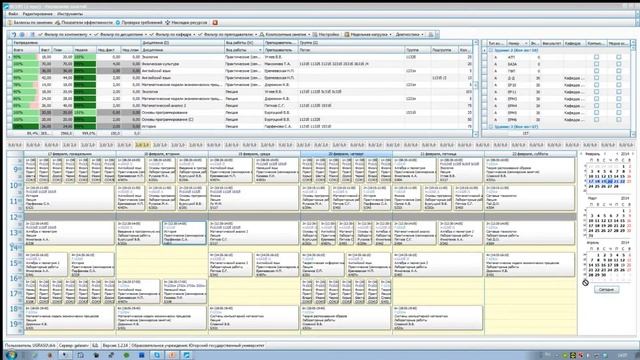Expand Фильтр по контингенту dropdown
640x360 pixels.
[91, 35]
